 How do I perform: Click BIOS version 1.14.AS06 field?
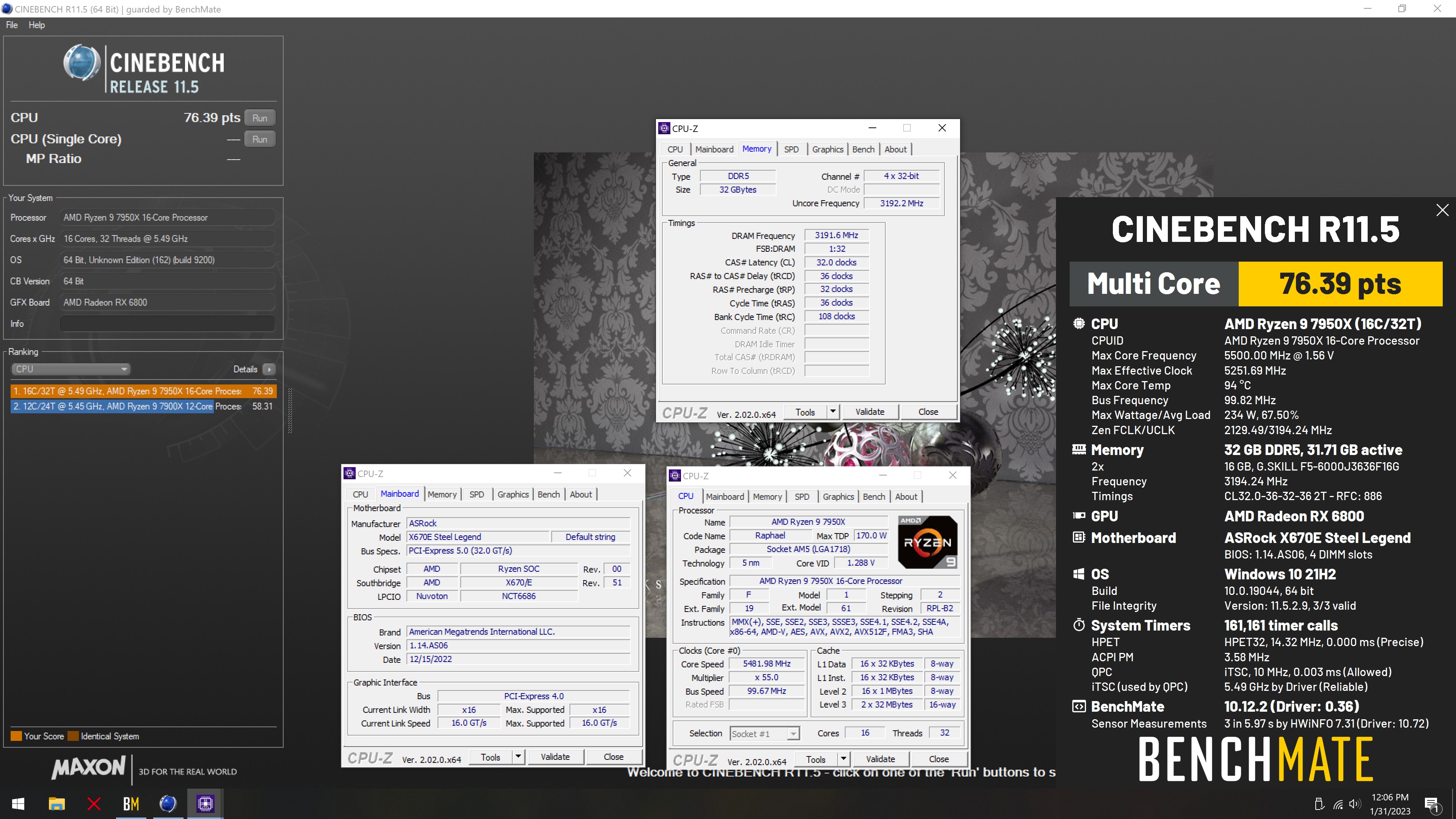click(x=518, y=645)
